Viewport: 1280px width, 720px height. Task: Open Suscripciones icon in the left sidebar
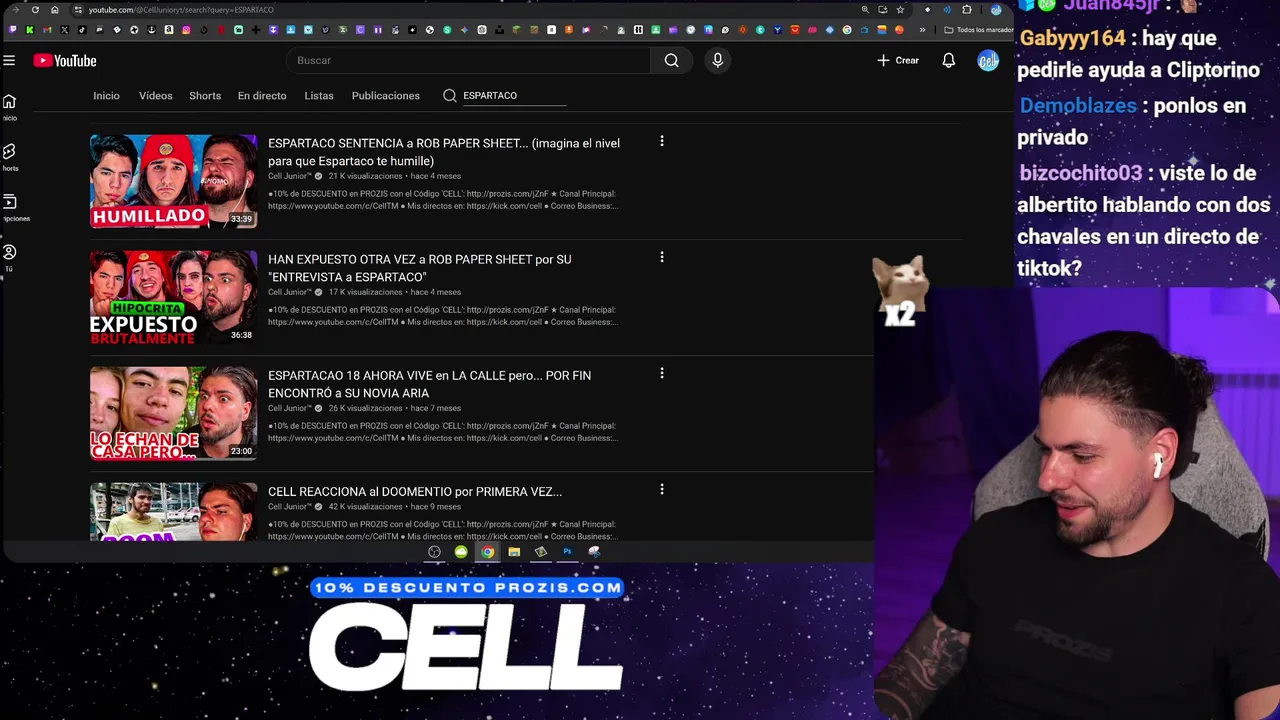pos(9,202)
